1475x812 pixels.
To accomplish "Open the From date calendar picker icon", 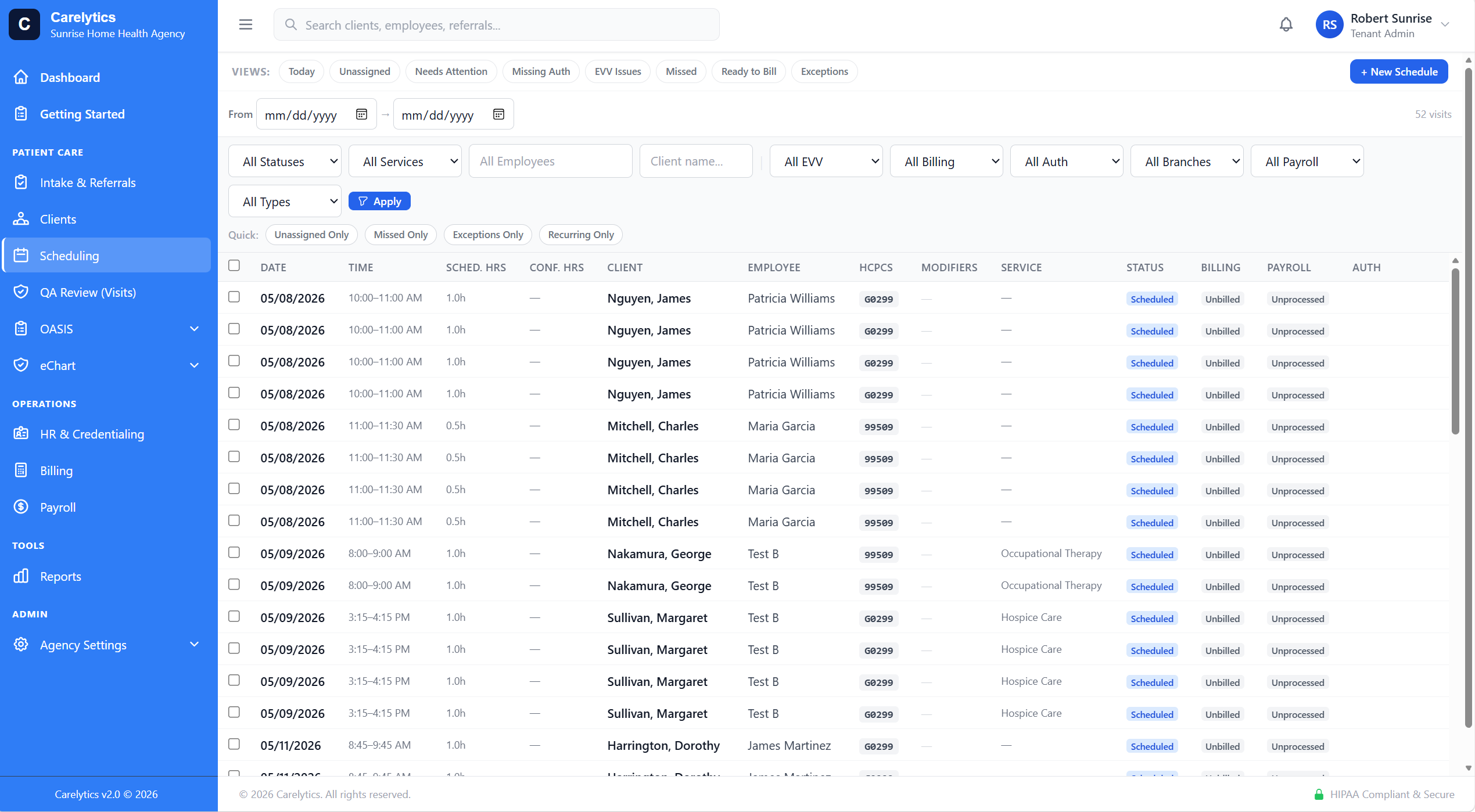I will tap(361, 114).
